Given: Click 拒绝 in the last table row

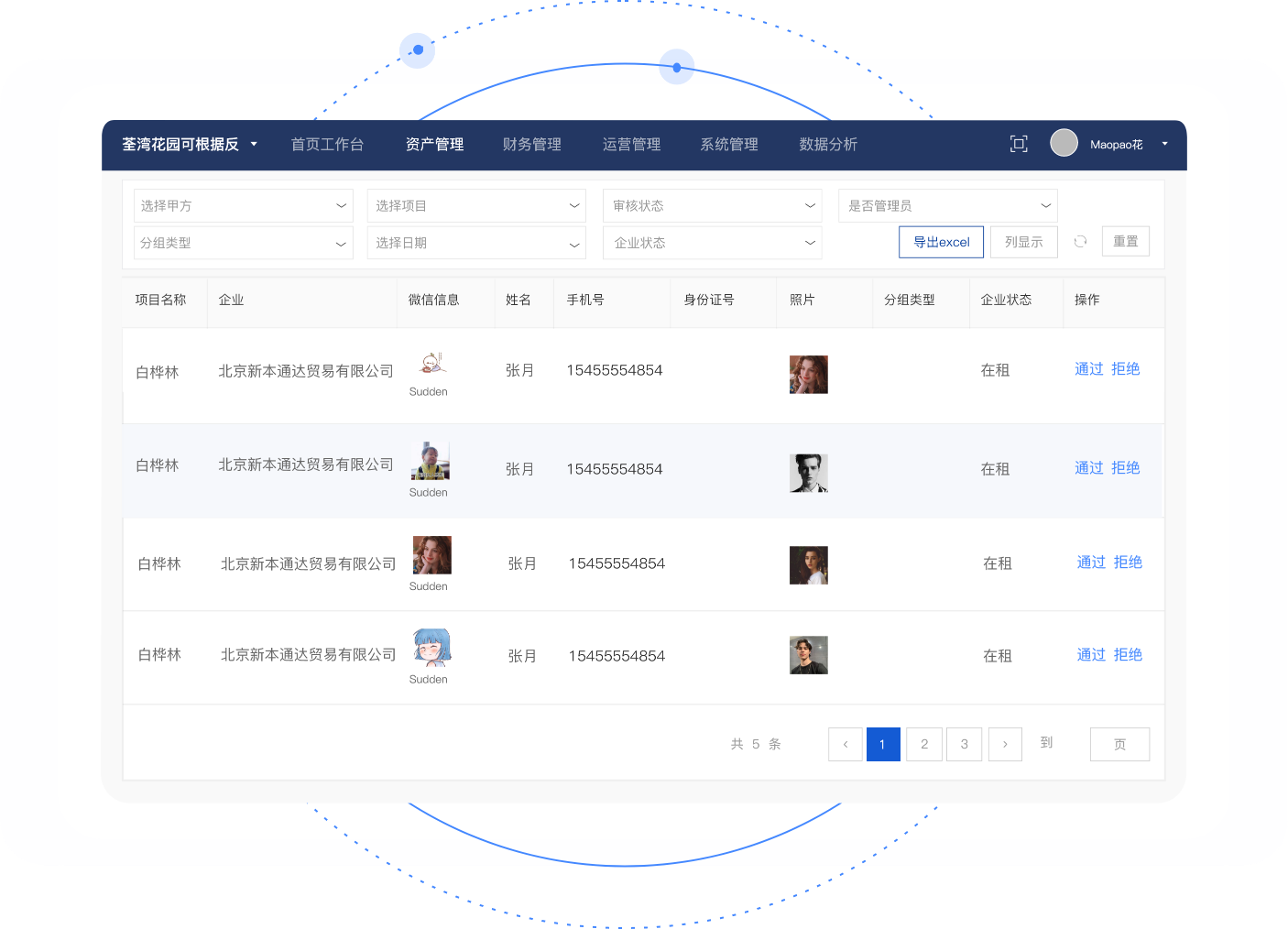Looking at the screenshot, I should coord(1128,655).
